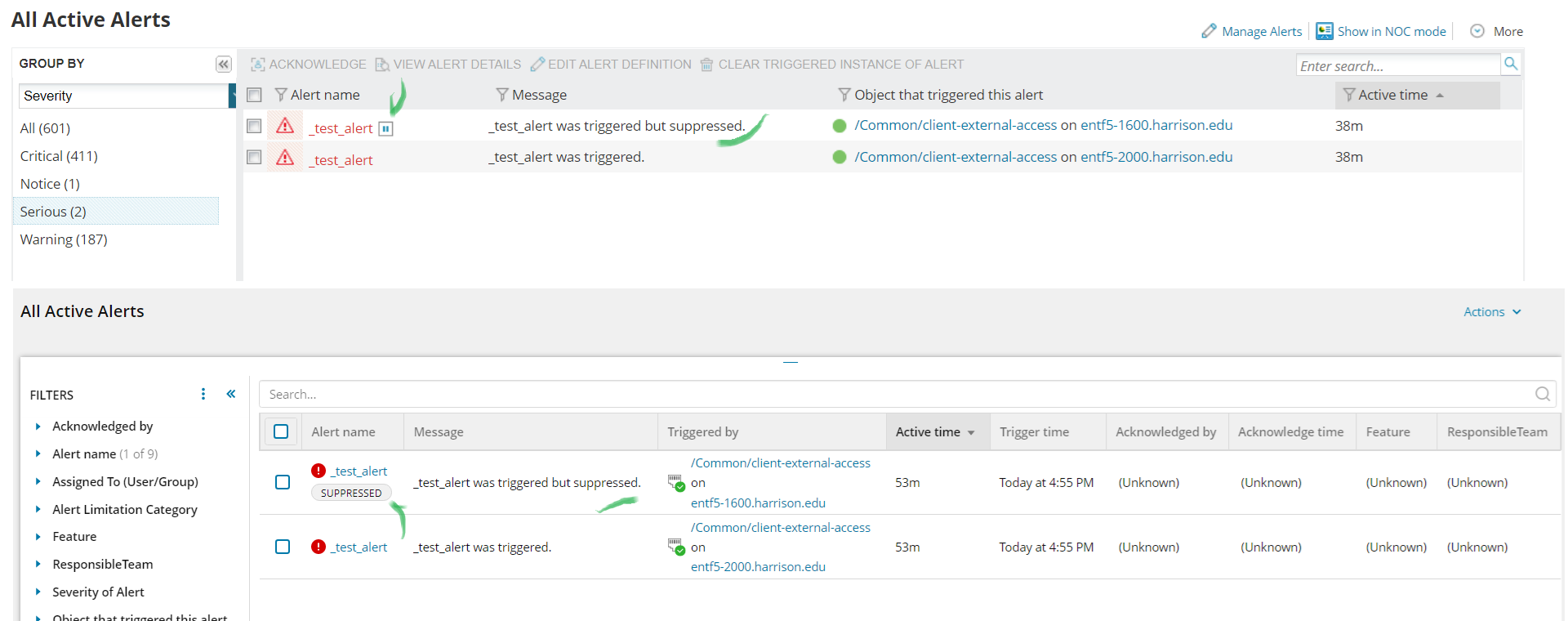Open the Filters three-dot options menu

pos(203,394)
